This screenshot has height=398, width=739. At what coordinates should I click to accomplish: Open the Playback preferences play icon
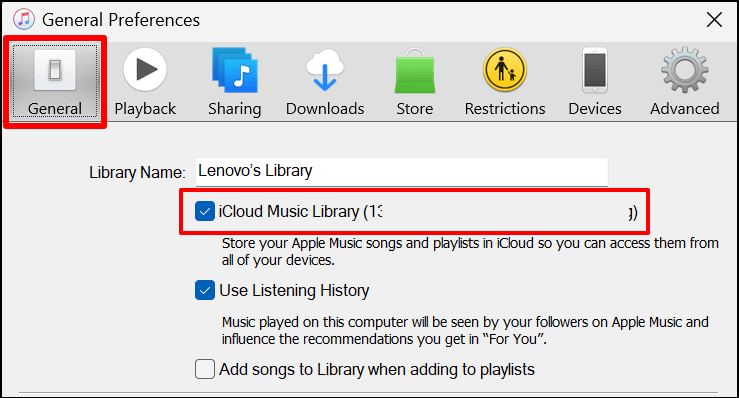145,70
